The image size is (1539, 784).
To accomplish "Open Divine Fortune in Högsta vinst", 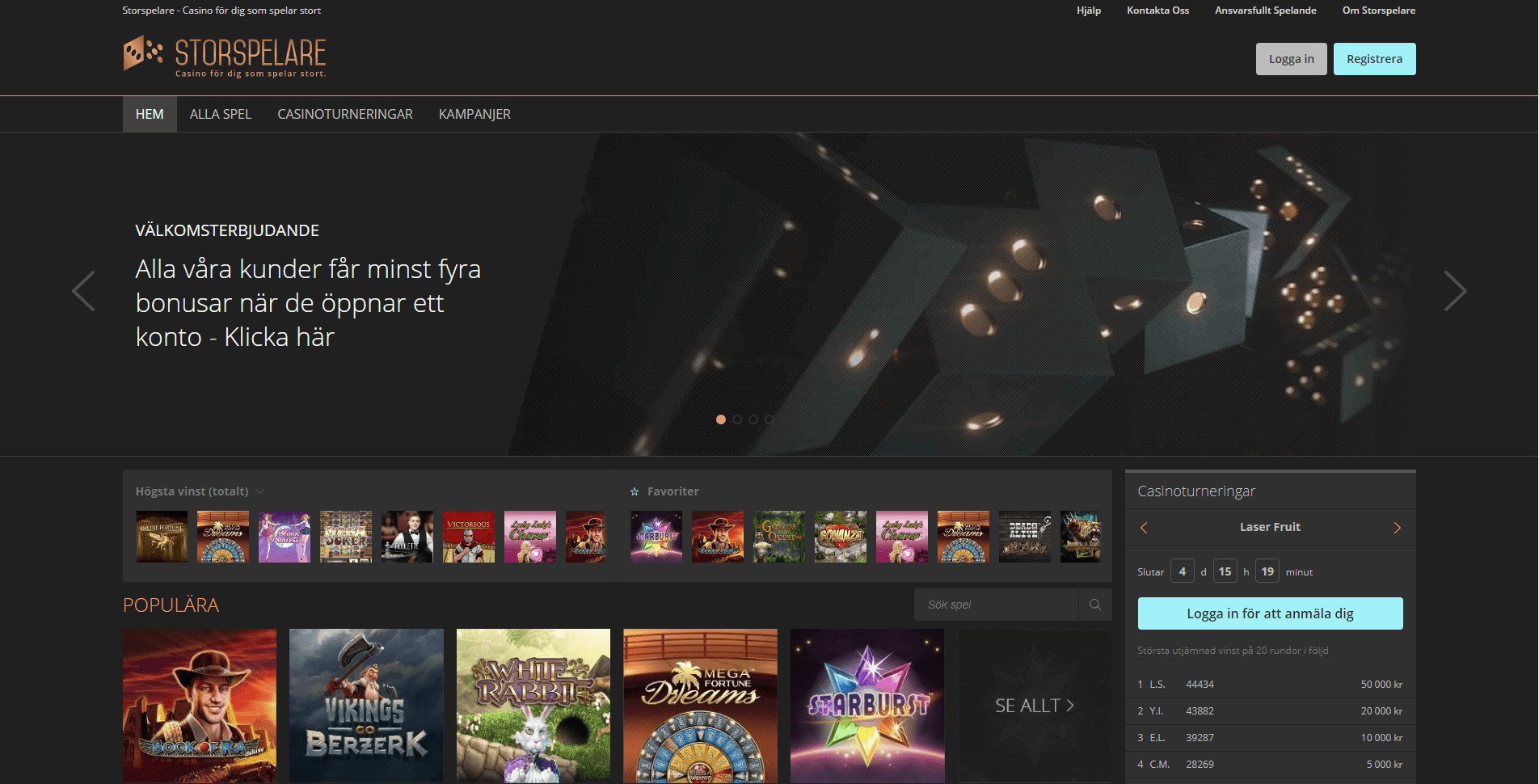I will [x=162, y=537].
